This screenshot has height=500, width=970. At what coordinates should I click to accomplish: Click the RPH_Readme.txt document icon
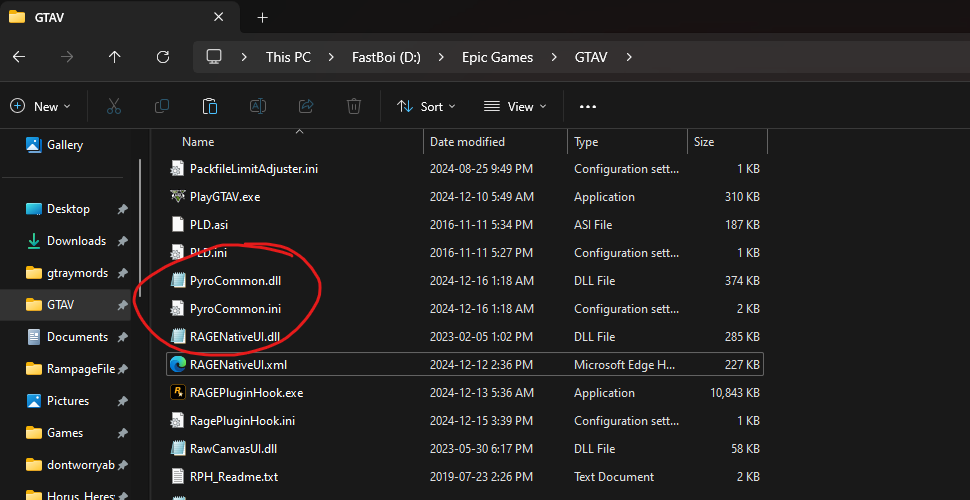[x=178, y=476]
